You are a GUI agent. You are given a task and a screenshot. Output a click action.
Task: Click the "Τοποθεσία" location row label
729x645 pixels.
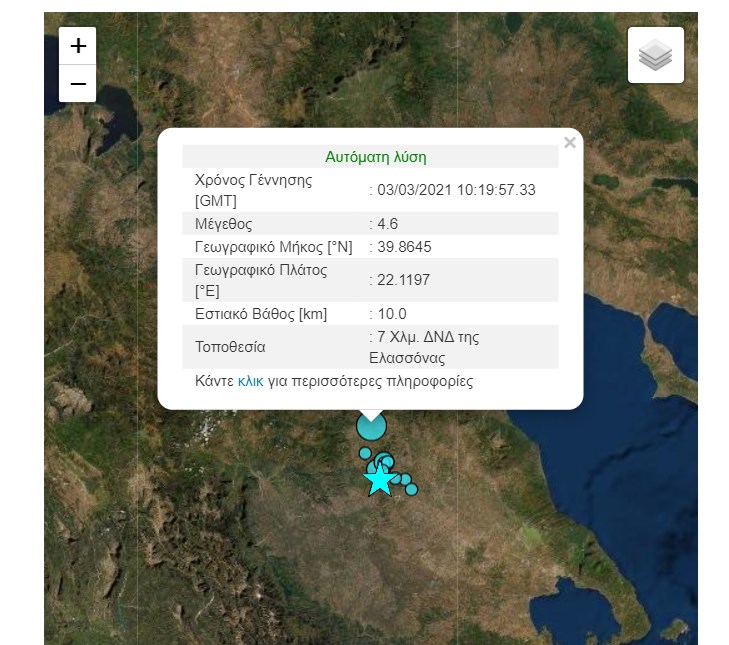click(x=230, y=347)
